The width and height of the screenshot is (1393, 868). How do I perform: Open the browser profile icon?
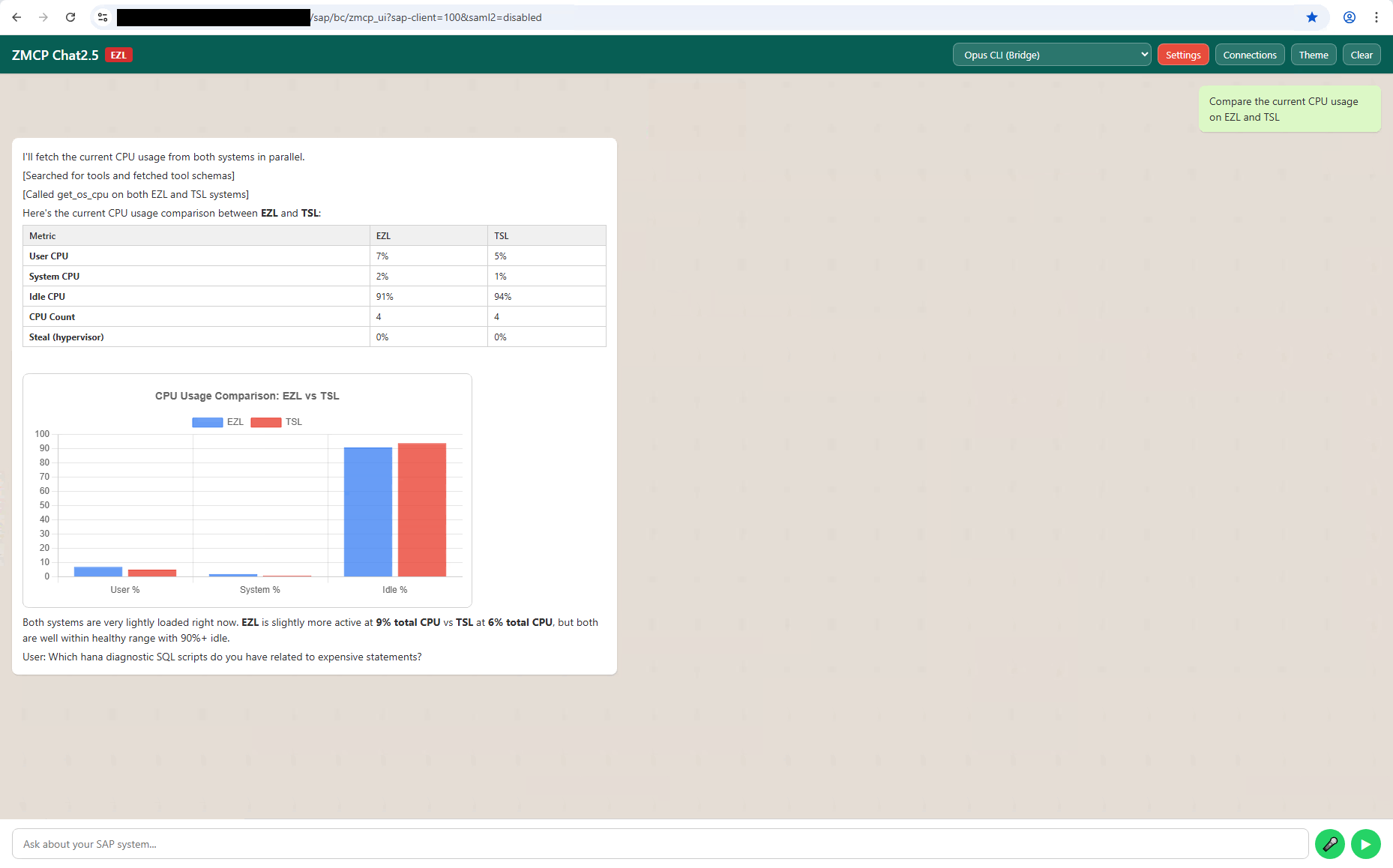click(1350, 17)
